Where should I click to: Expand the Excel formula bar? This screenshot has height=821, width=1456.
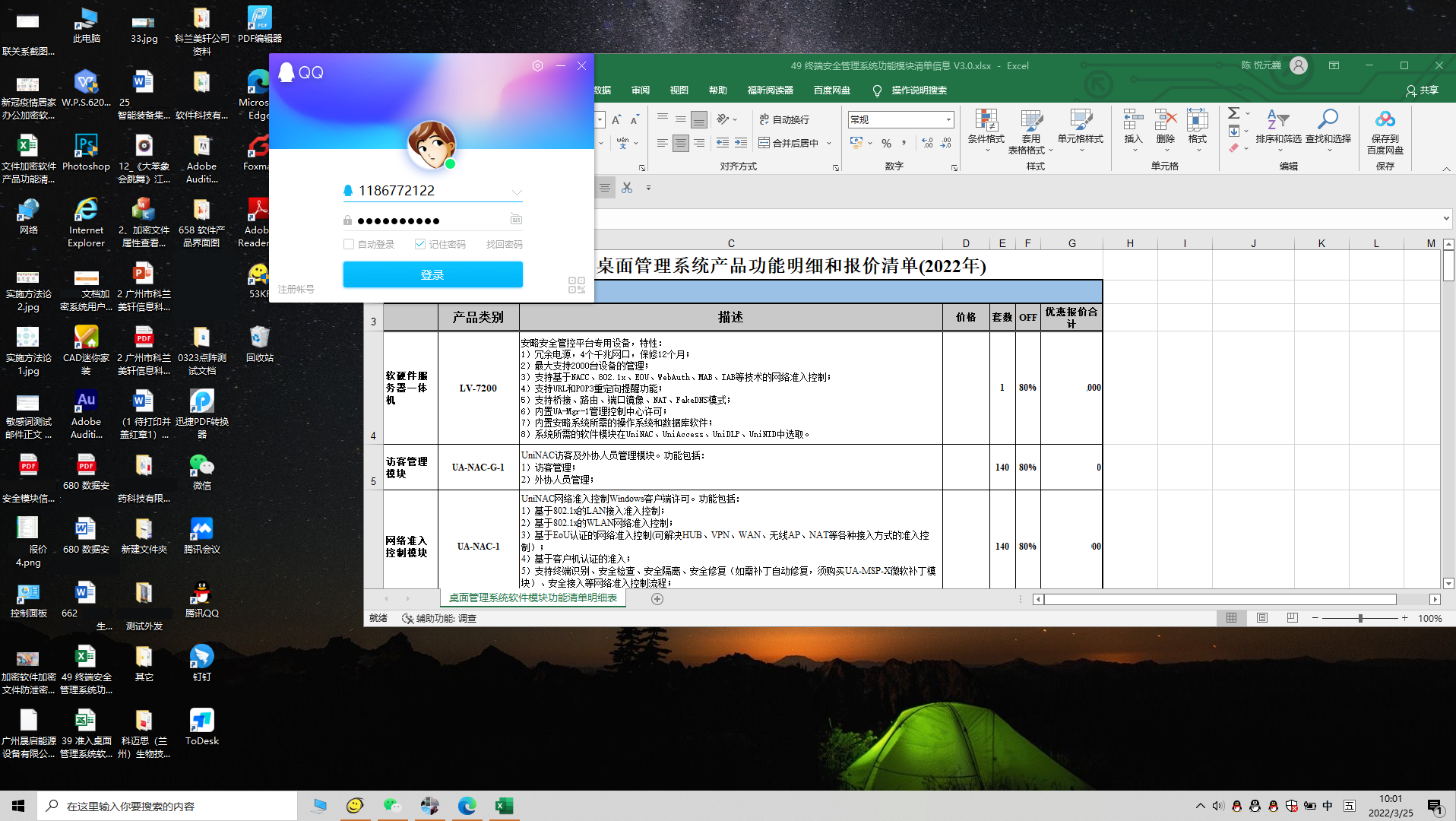click(x=1445, y=219)
